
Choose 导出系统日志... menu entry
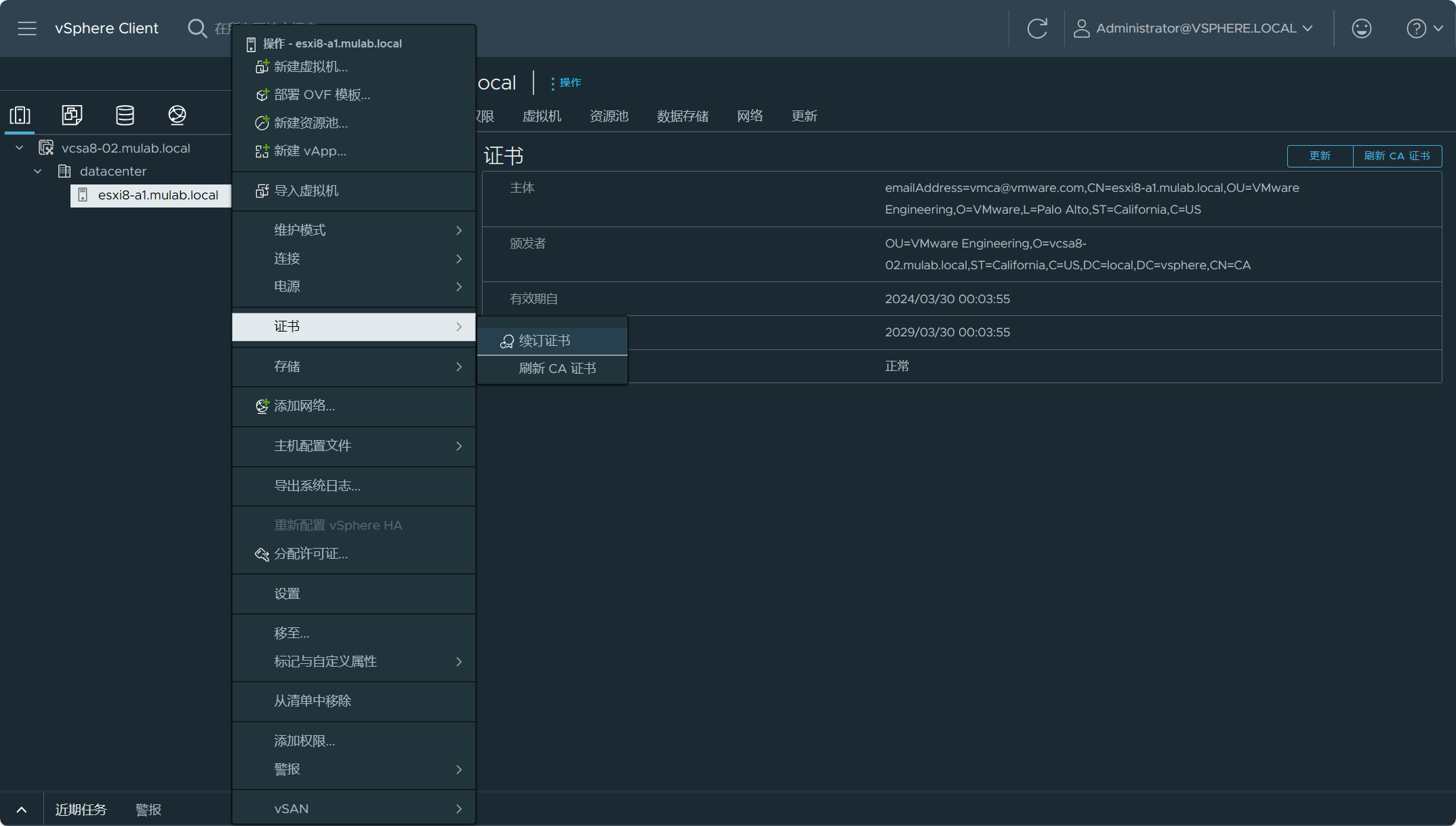[x=354, y=486]
